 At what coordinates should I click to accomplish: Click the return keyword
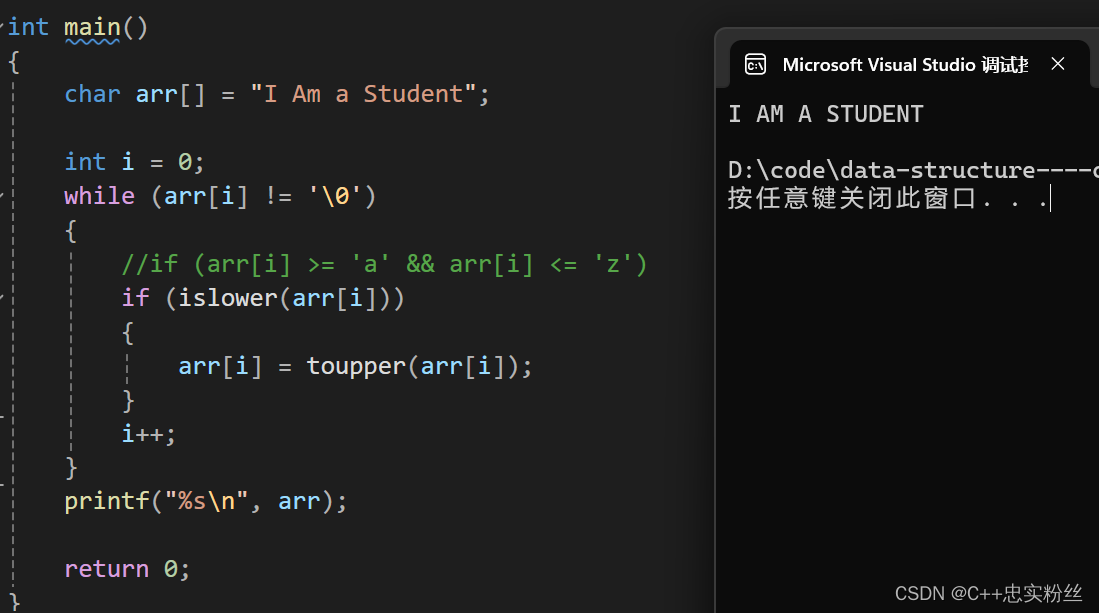click(107, 569)
